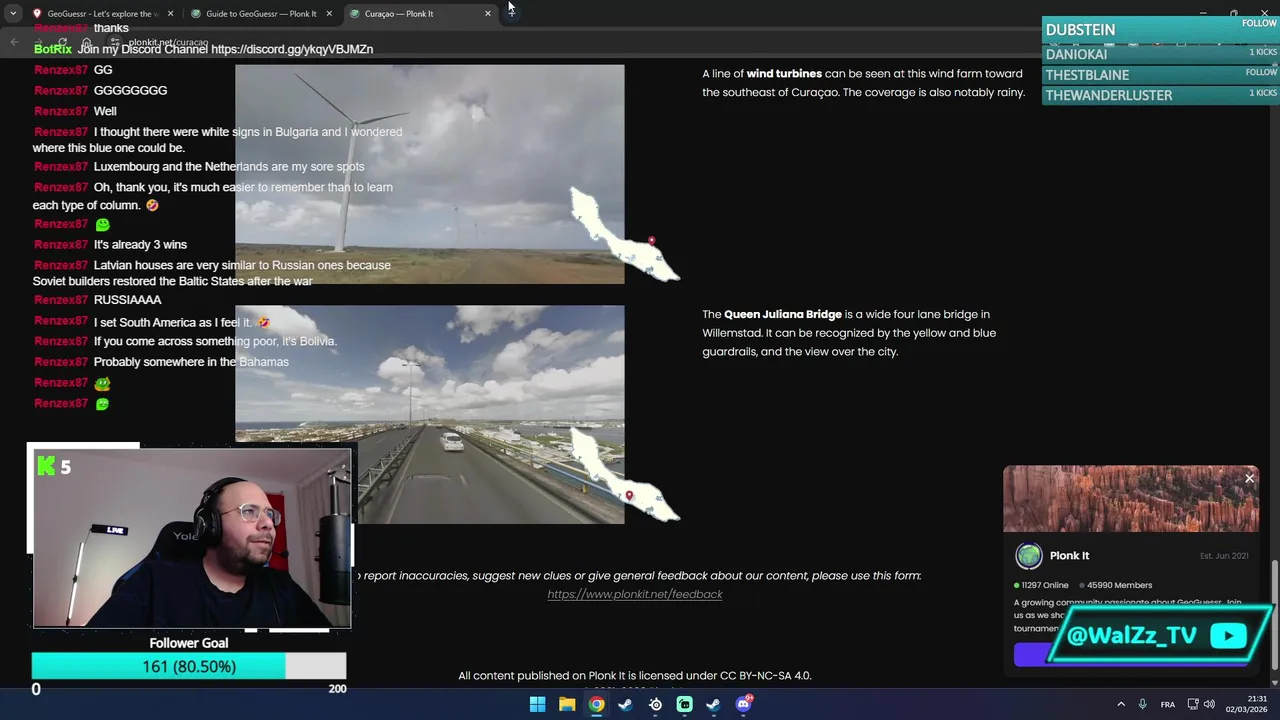The width and height of the screenshot is (1280, 720).
Task: Click the microphone icon in system tray
Action: 1142,704
